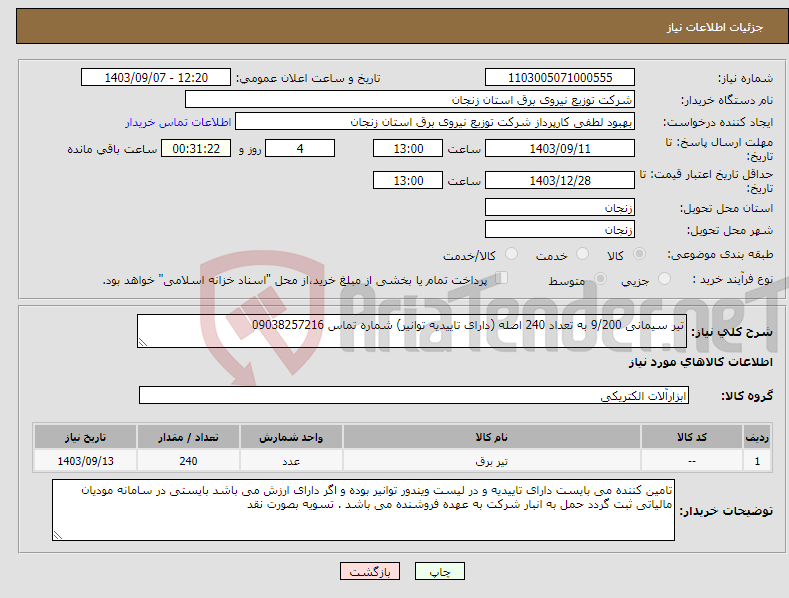
Task: Click the تعداد / مقدار column header
Action: pyautogui.click(x=188, y=437)
